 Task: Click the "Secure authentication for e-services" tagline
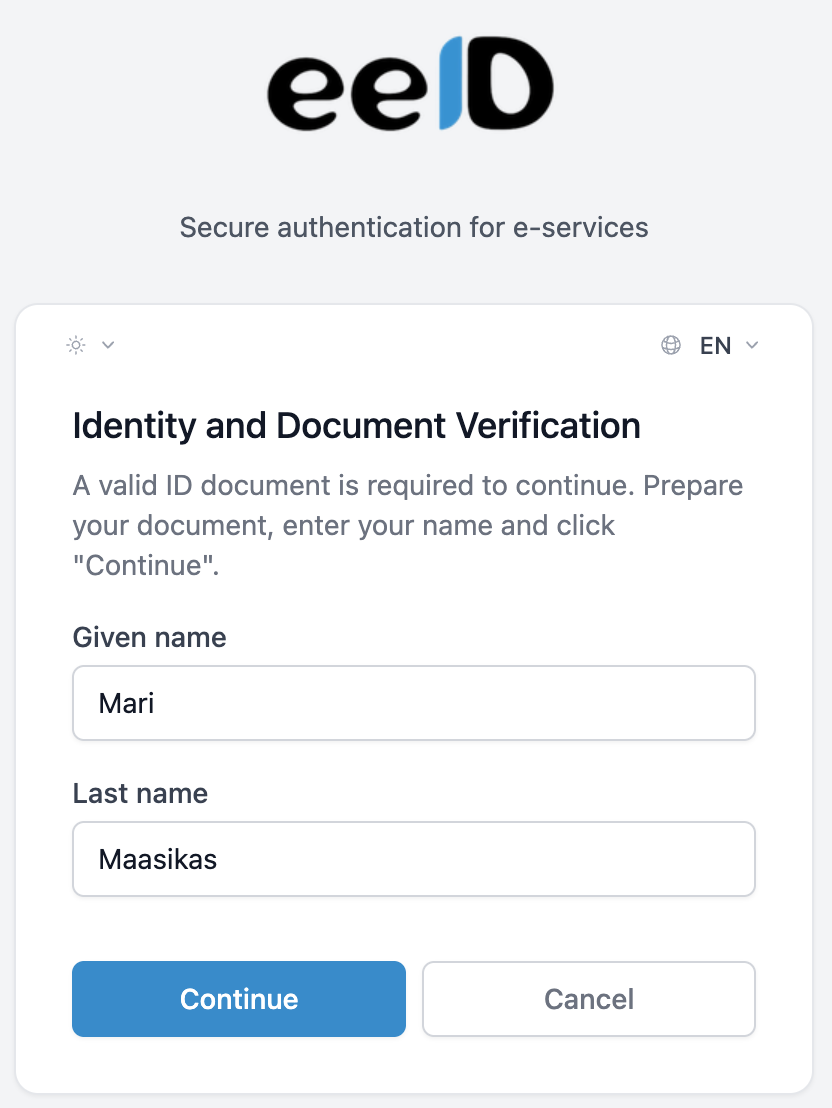[414, 227]
